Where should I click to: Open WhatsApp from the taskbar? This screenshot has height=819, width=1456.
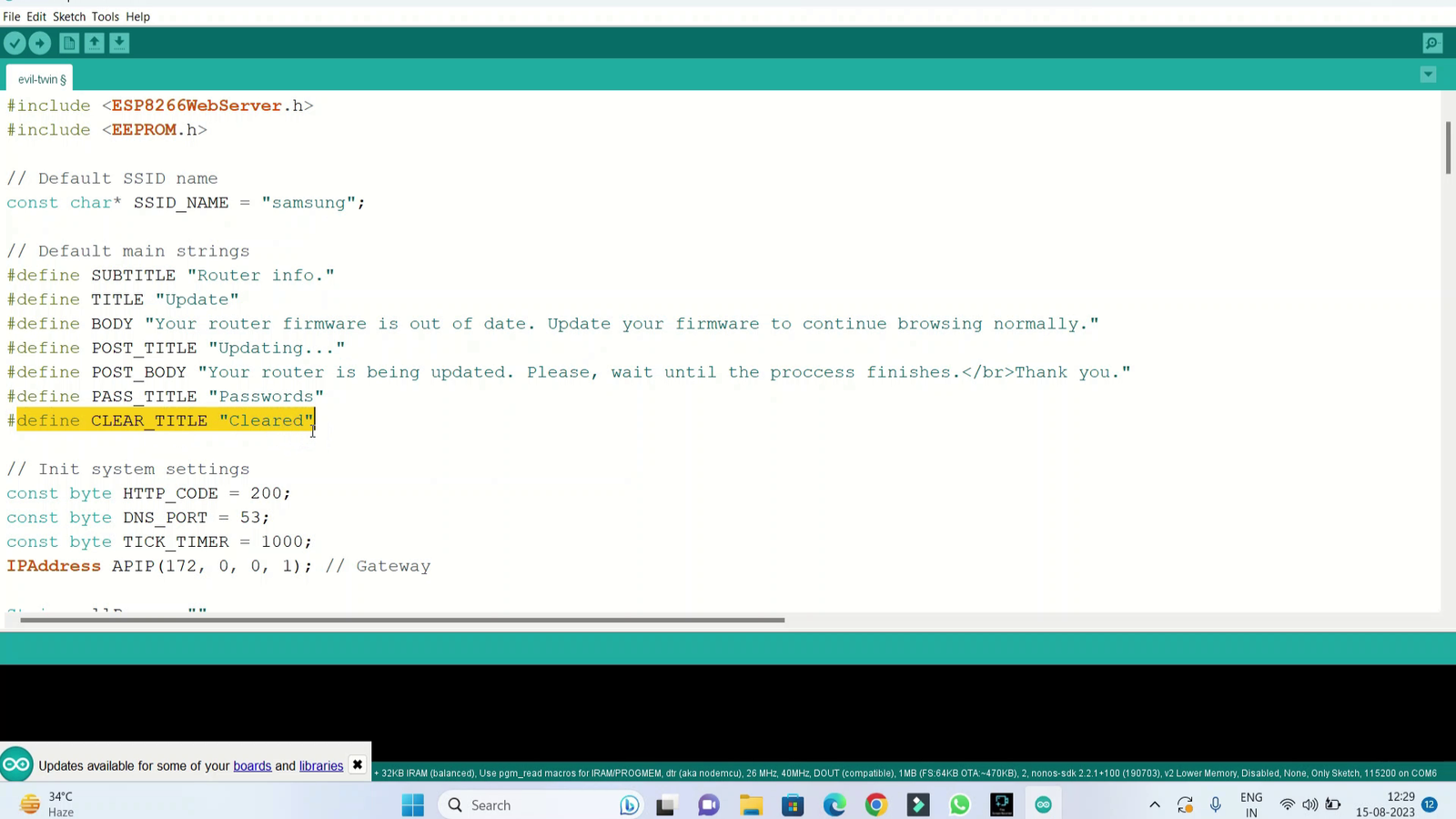959,804
